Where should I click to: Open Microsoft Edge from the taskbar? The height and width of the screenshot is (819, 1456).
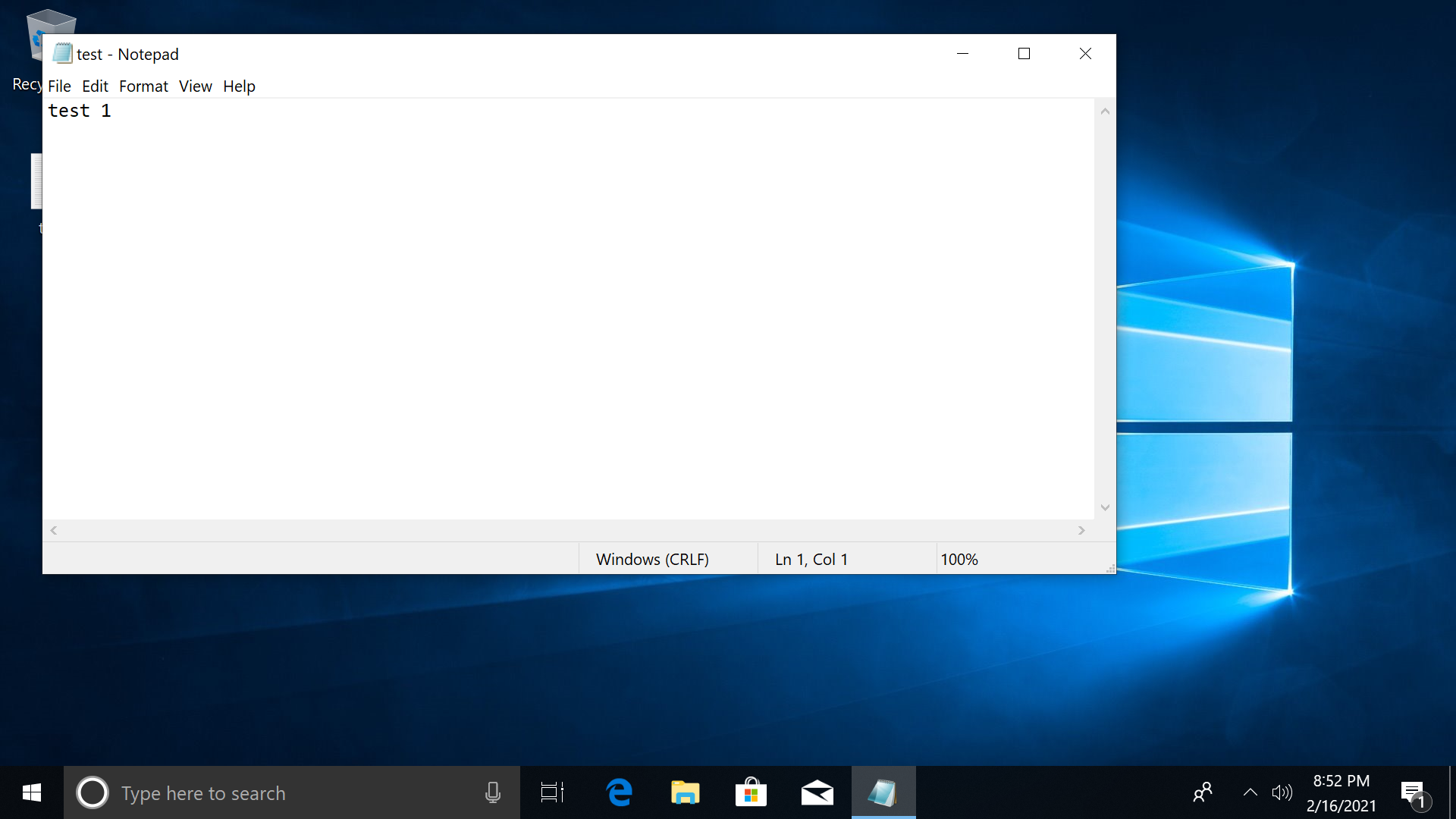pyautogui.click(x=620, y=792)
